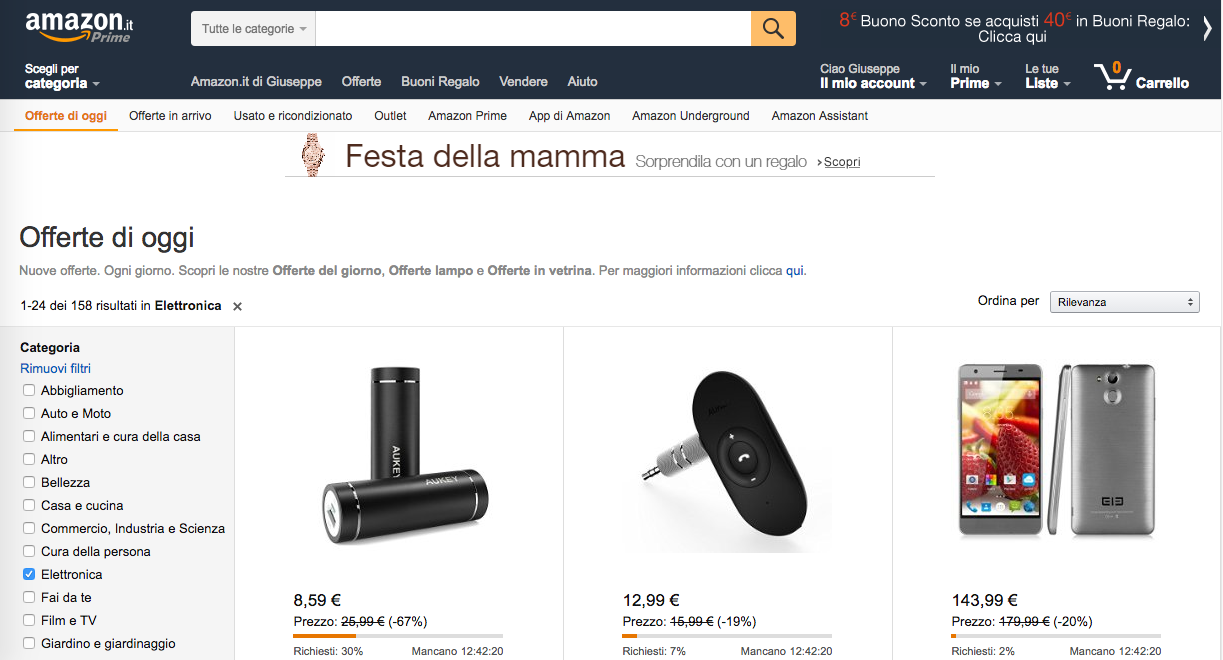This screenshot has height=660, width=1223.
Task: Click the orange search magnifier button
Action: pos(773,28)
